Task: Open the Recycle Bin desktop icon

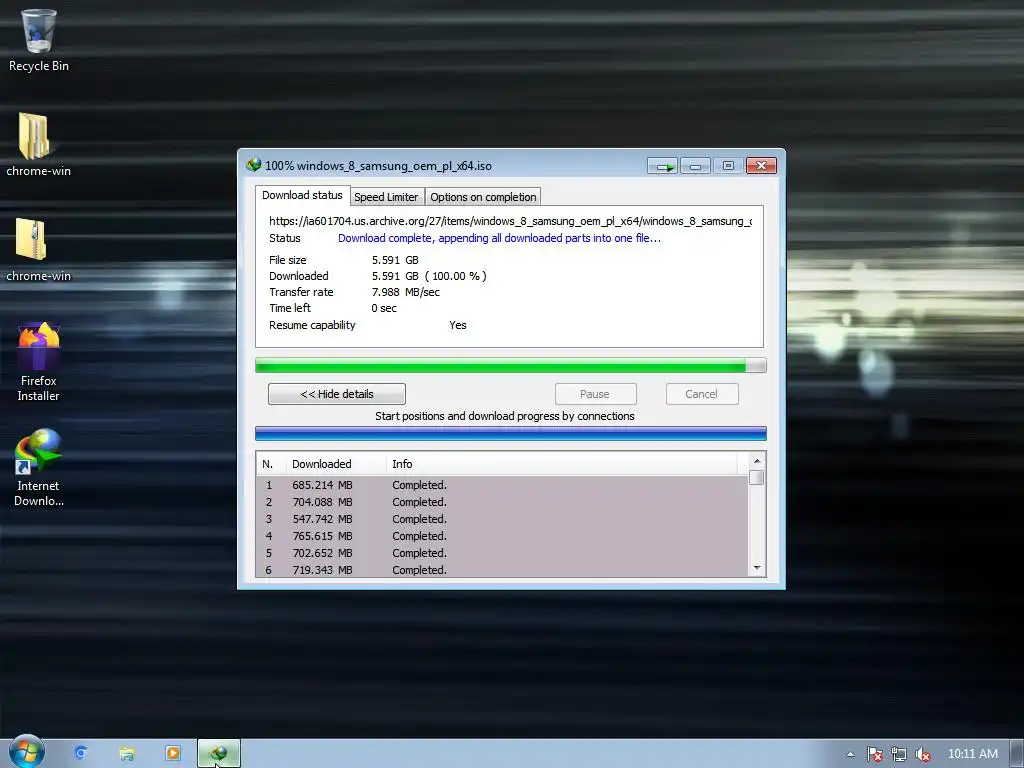Action: pos(38,39)
